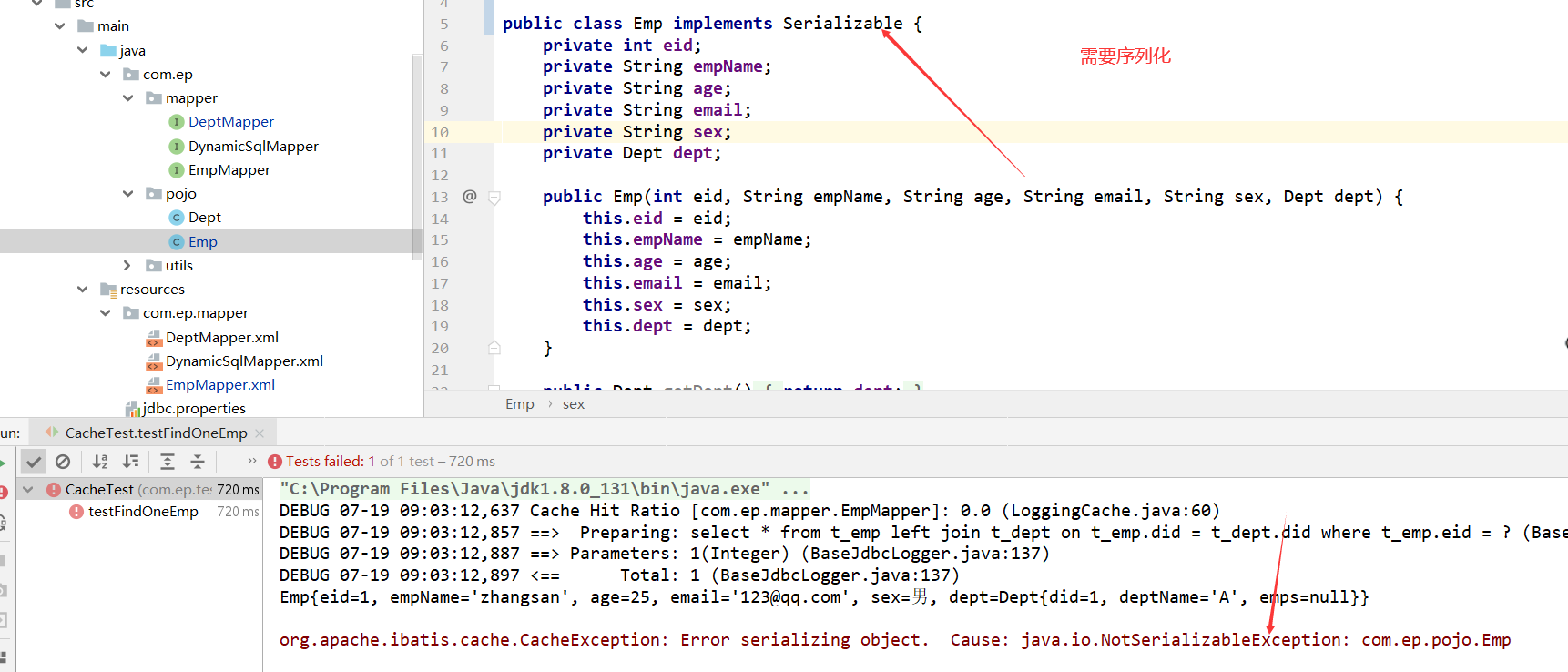This screenshot has height=672, width=1568.
Task: Collapse the mapper package
Action: (128, 98)
